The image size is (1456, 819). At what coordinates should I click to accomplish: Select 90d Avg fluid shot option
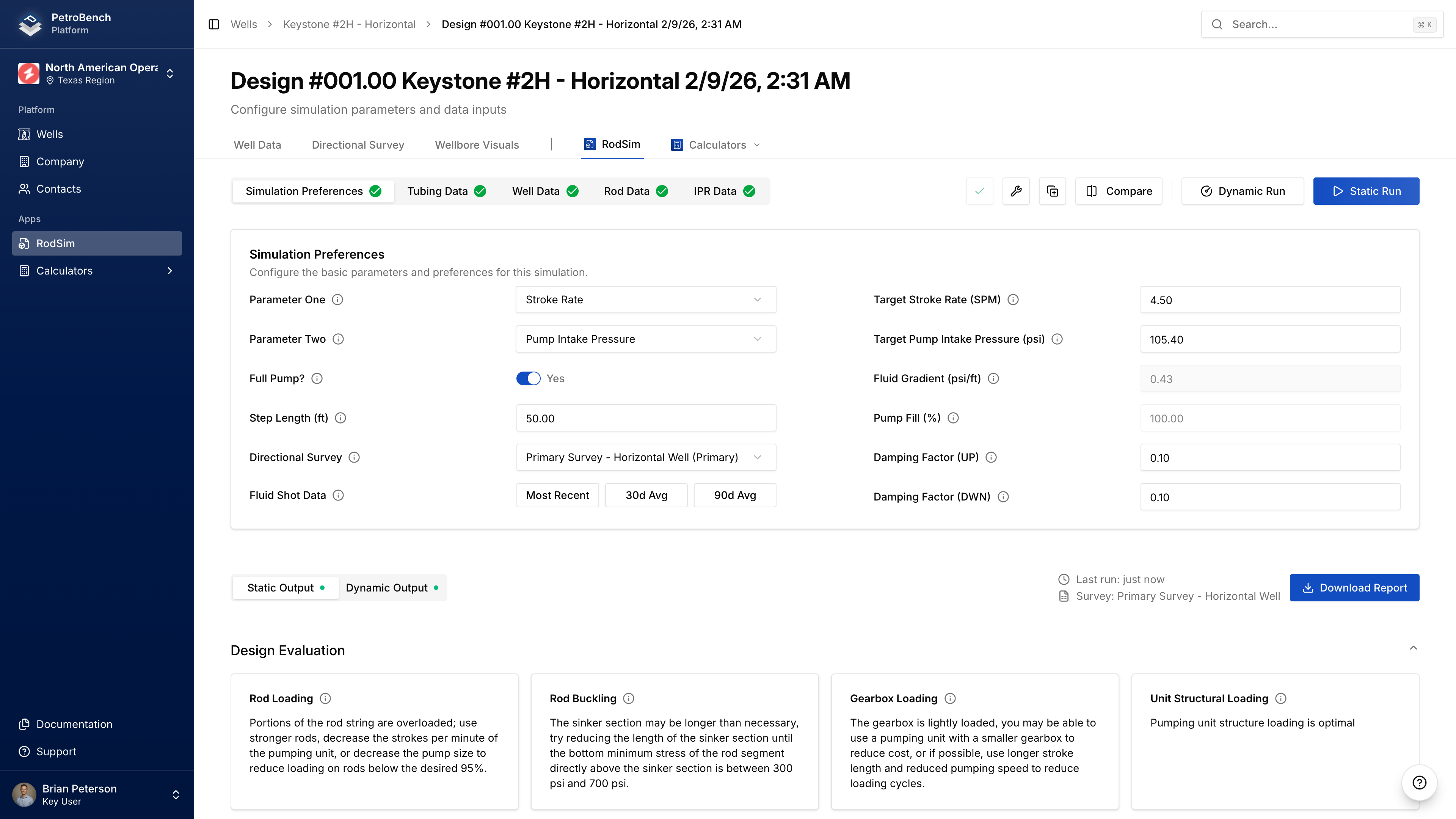coord(734,495)
